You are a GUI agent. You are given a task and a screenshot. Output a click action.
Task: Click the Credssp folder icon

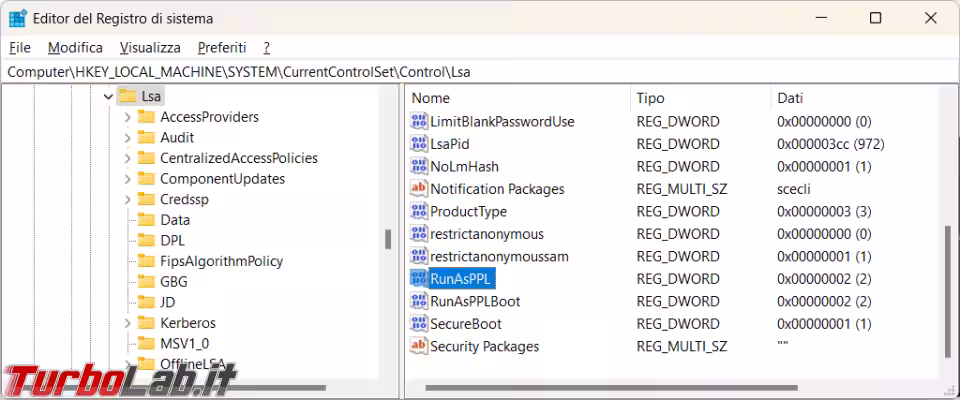[x=146, y=199]
